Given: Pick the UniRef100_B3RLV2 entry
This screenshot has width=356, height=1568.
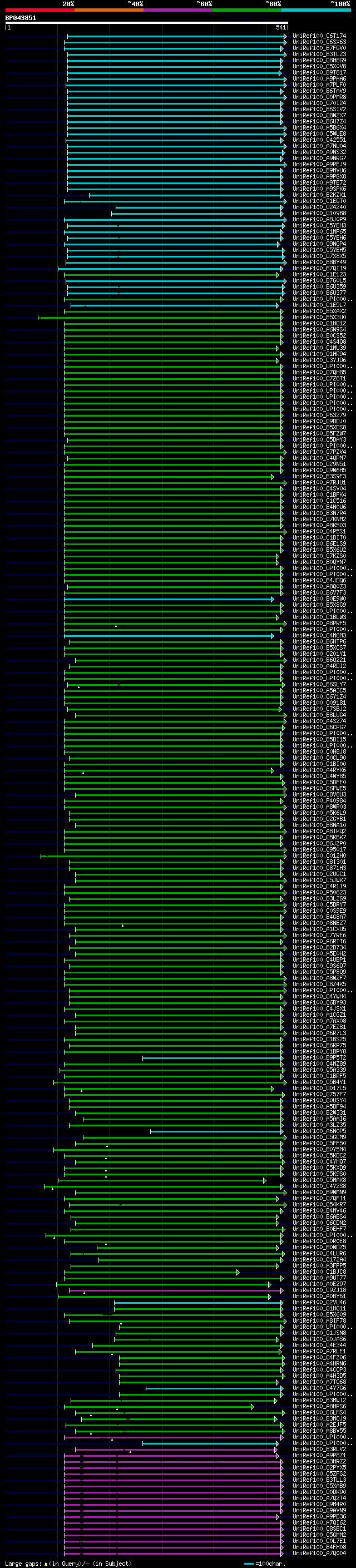Looking at the screenshot, I should point(319,1450).
